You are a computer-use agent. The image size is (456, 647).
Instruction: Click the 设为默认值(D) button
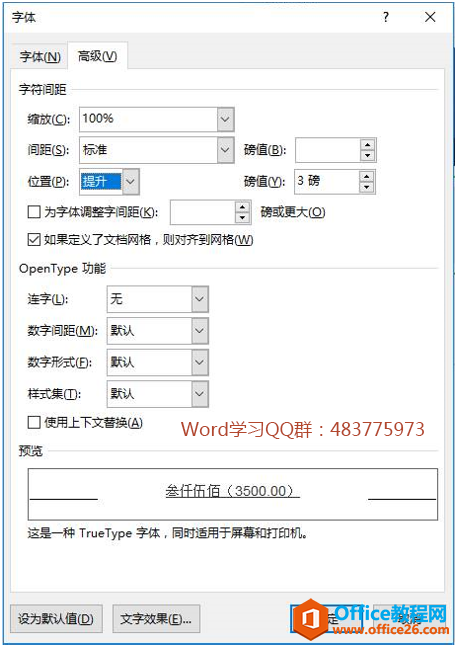[56, 619]
